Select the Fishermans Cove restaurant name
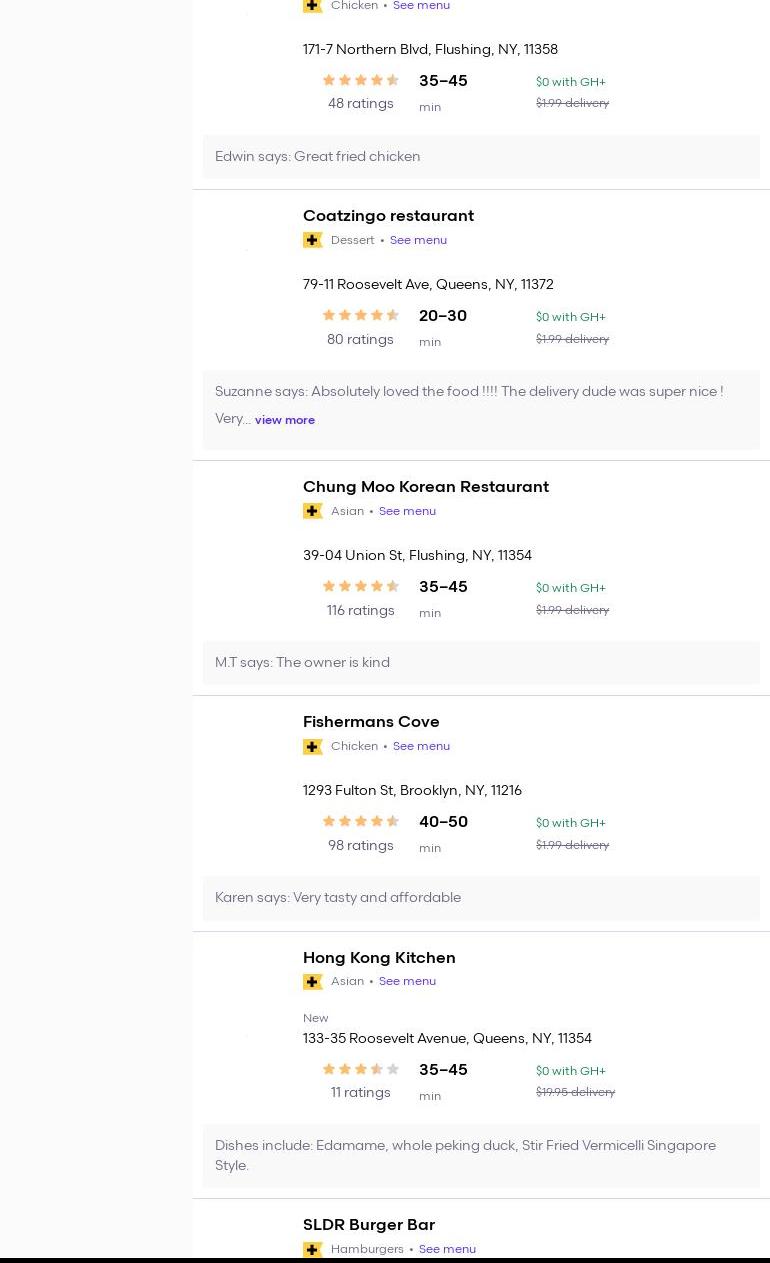 coord(371,722)
